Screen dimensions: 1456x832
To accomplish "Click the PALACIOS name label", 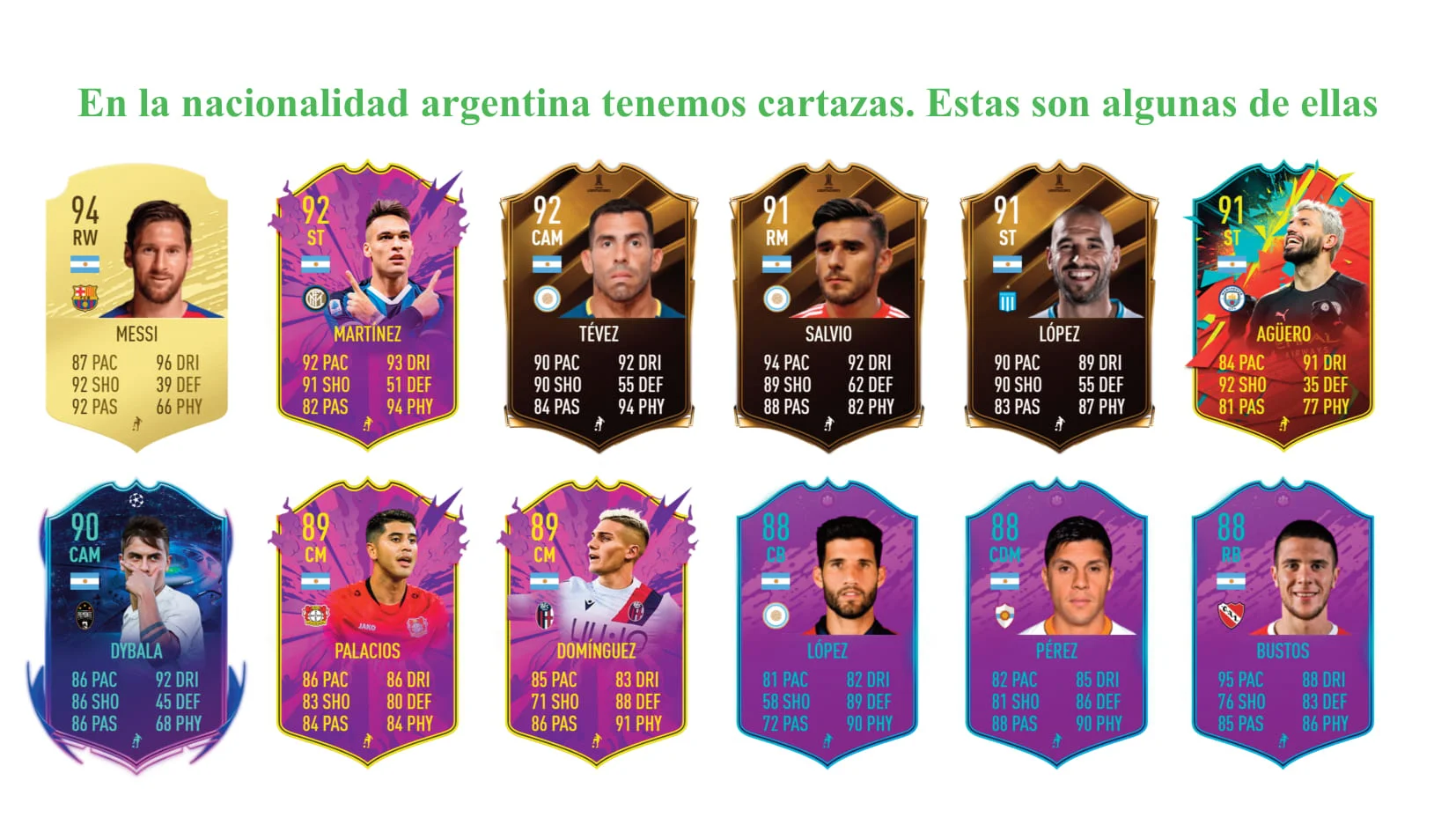I will [367, 651].
